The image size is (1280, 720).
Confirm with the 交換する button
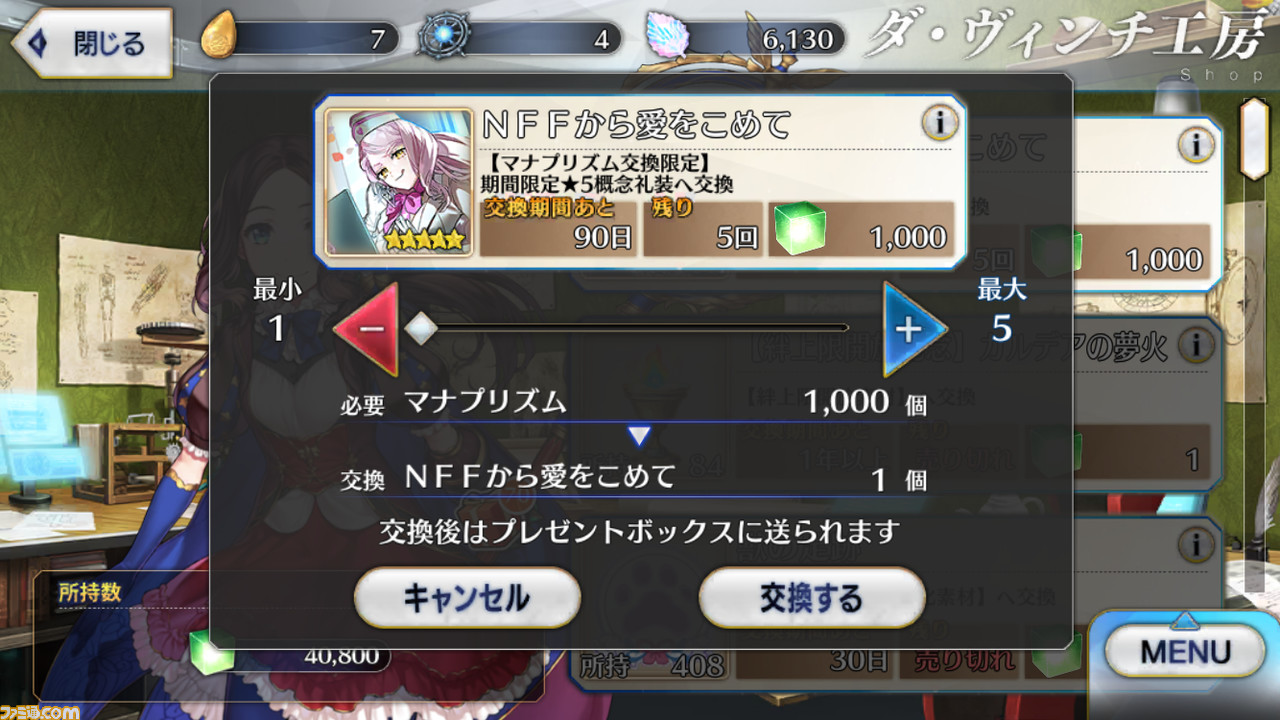pyautogui.click(x=811, y=598)
